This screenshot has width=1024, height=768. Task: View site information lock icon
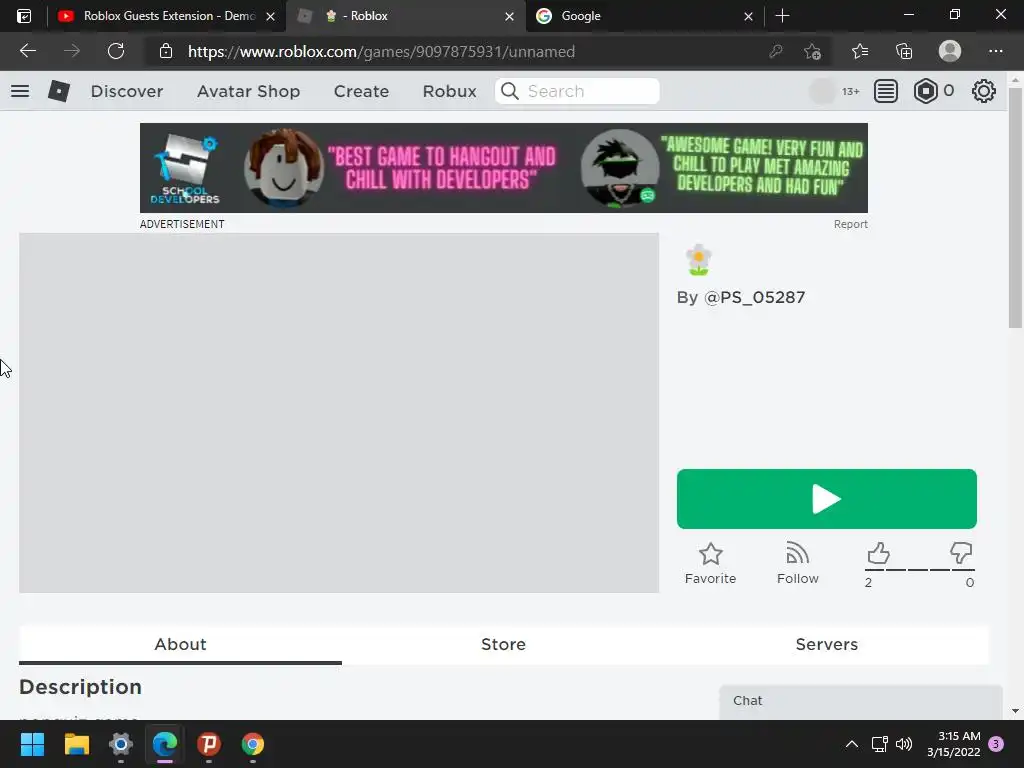(x=166, y=51)
